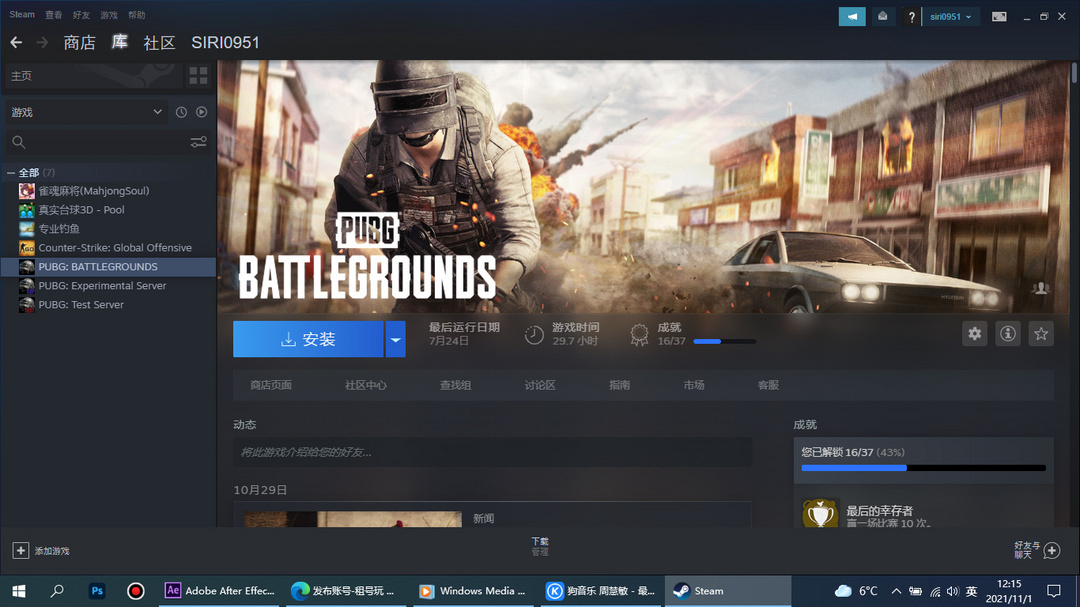Switch library to grid collections view
Screen dimensions: 1080x607
pyautogui.click(x=198, y=76)
